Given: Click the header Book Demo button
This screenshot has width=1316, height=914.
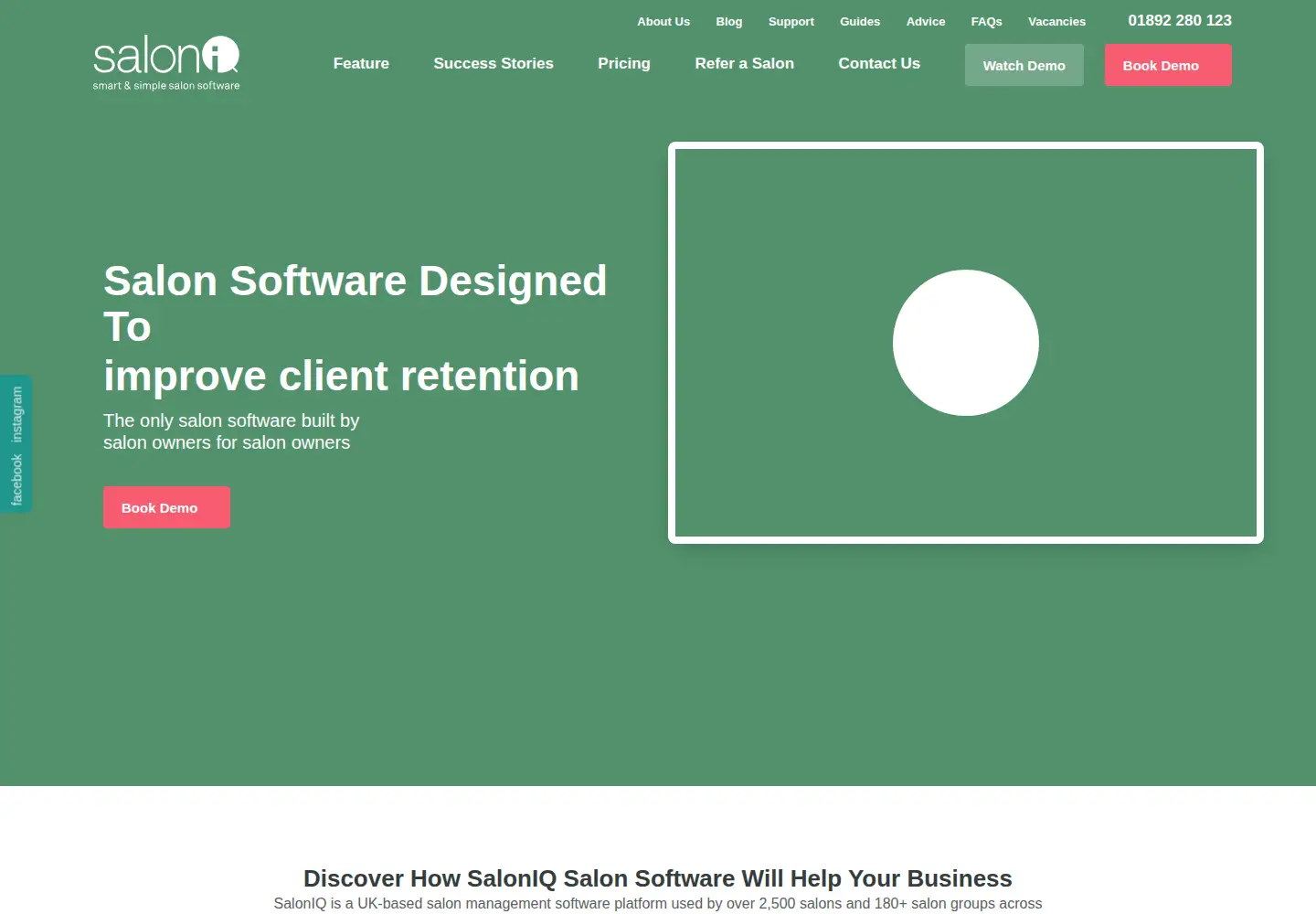Looking at the screenshot, I should tap(1168, 65).
